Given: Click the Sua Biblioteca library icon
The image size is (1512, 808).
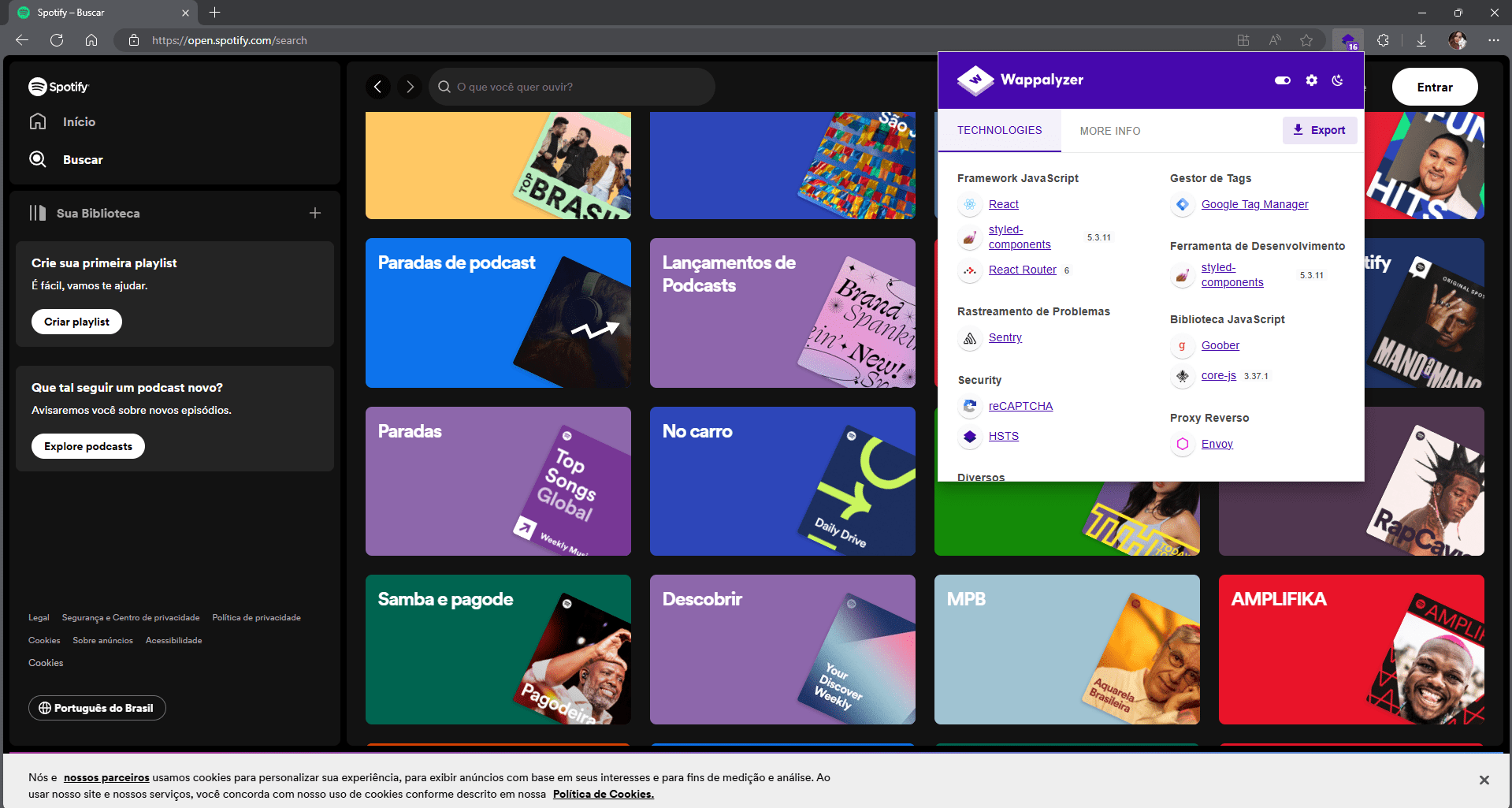Looking at the screenshot, I should (x=38, y=213).
